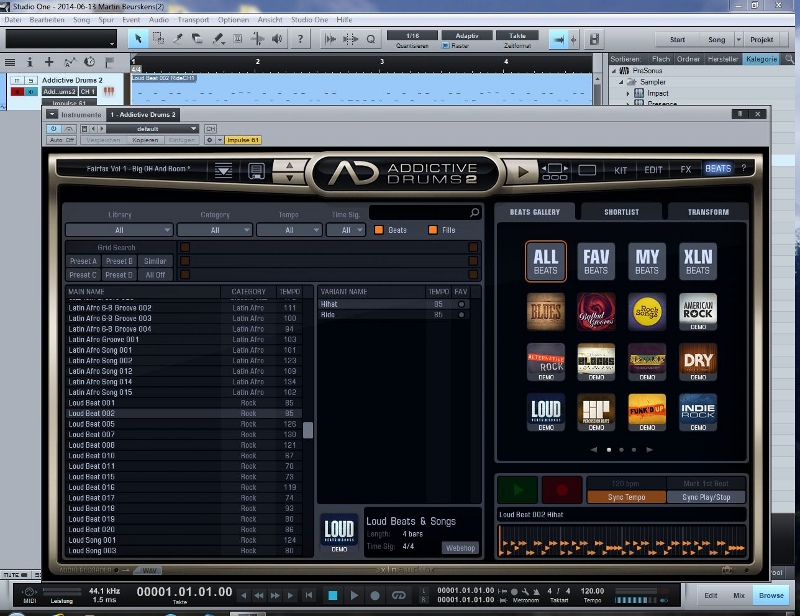This screenshot has height=616, width=800.
Task: Open the Transport menu
Action: point(193,19)
